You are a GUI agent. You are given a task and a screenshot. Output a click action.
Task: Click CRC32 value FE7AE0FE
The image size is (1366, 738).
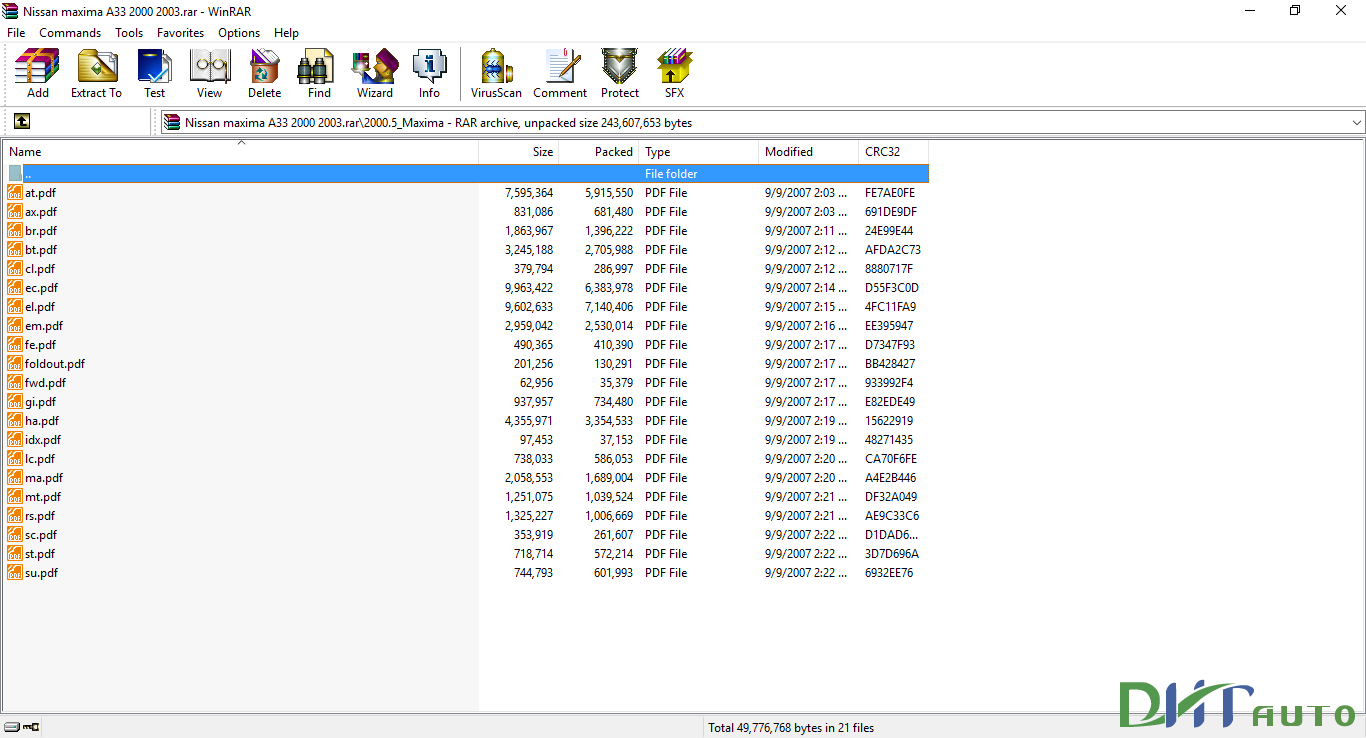coord(890,193)
